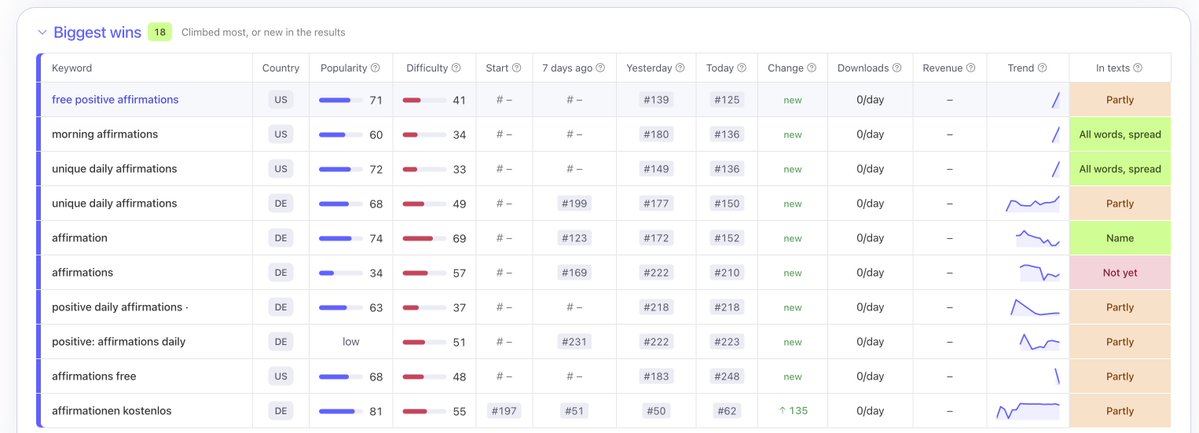Image resolution: width=1199 pixels, height=433 pixels.
Task: Click trend sparkline for affirmationen kostenlos
Action: click(x=1028, y=411)
